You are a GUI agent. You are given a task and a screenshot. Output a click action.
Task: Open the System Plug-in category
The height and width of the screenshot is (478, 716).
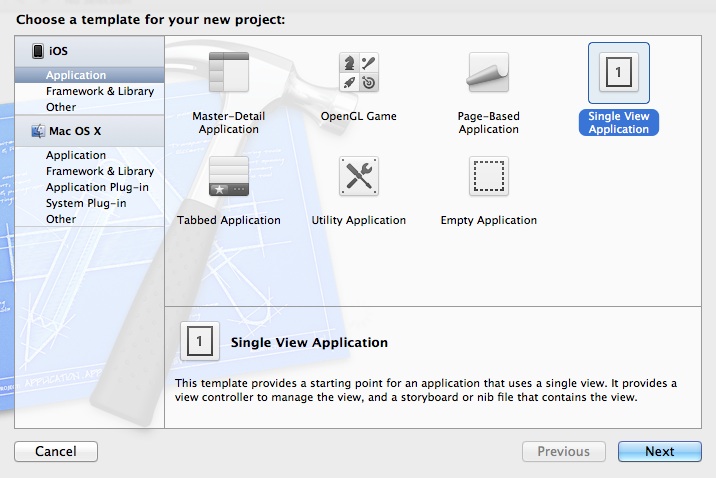(90, 203)
